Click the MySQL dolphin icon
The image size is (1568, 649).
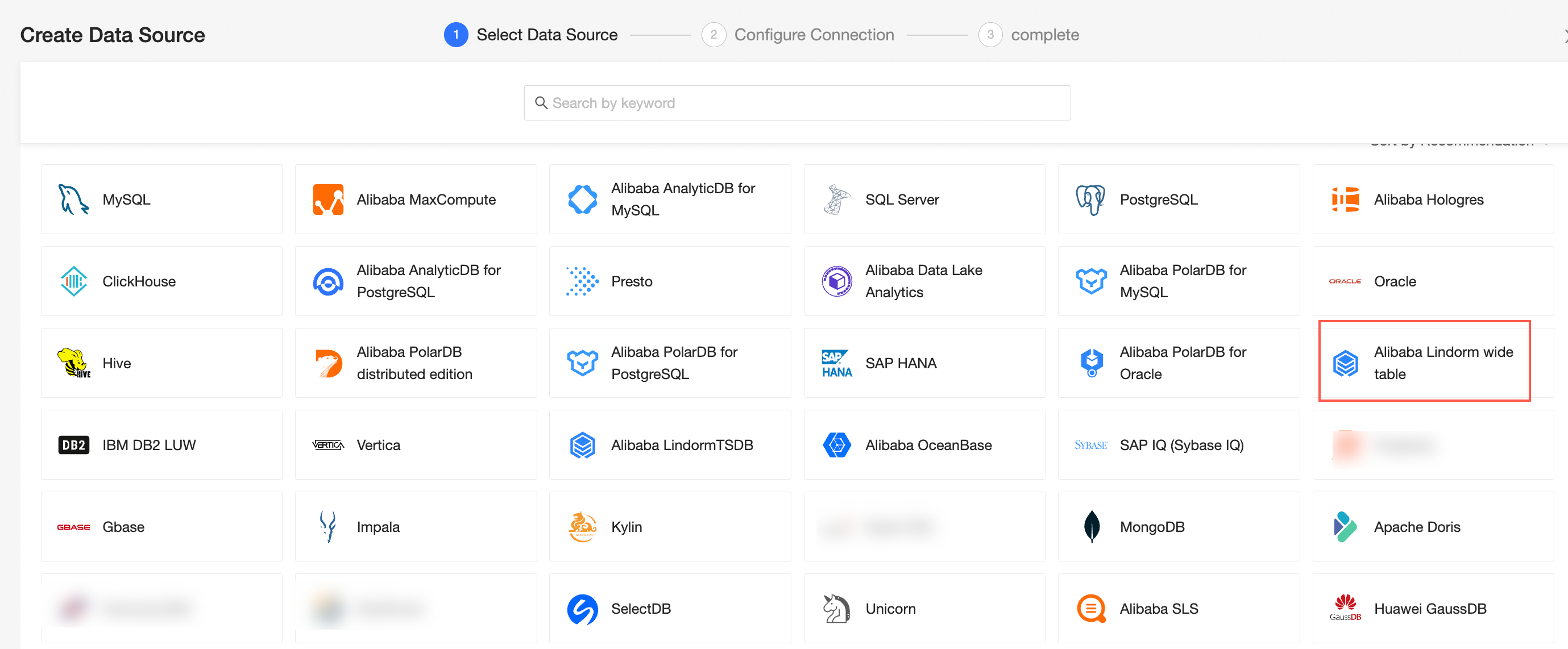point(74,199)
